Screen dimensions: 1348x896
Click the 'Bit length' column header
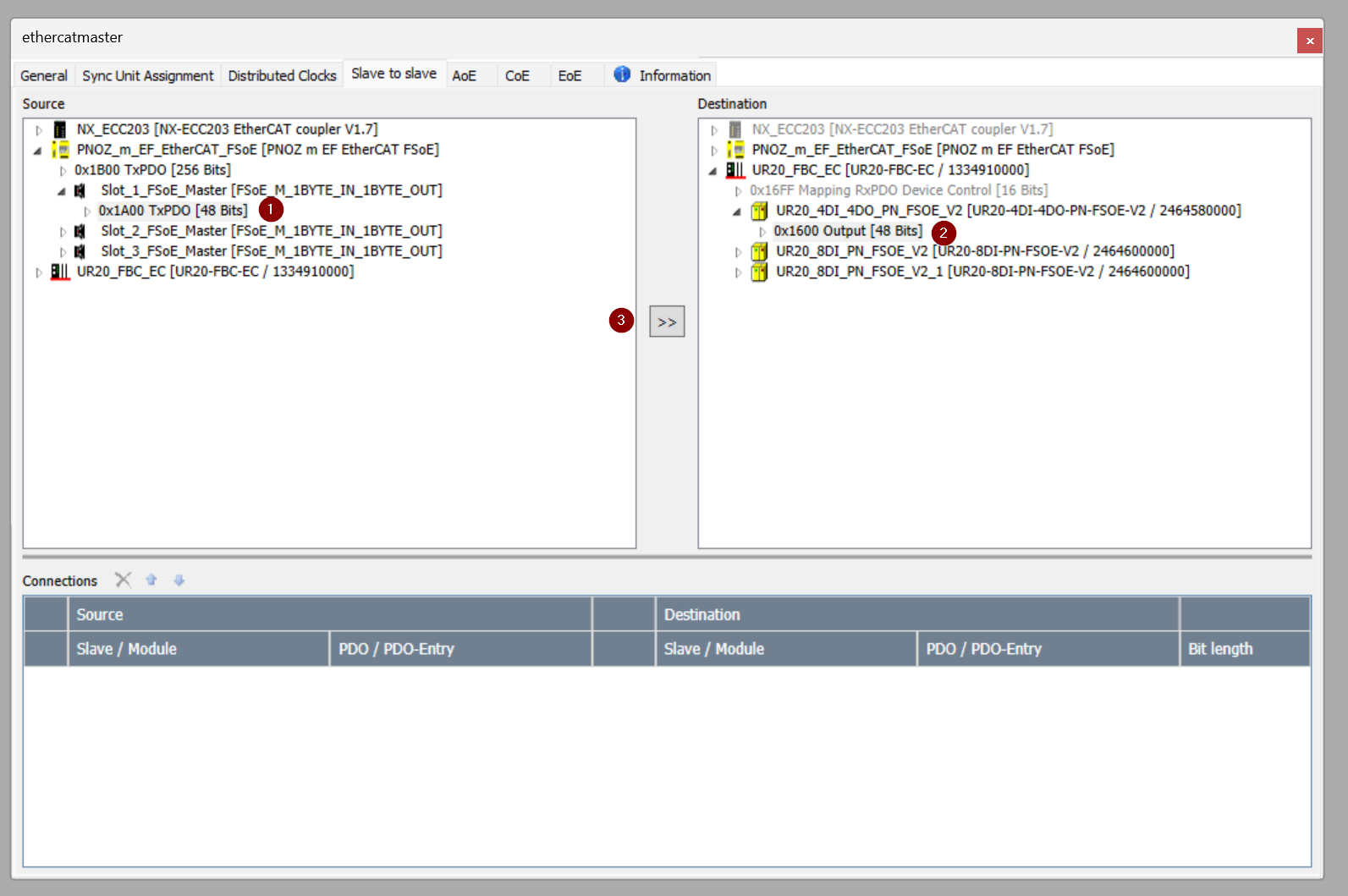[x=1245, y=649]
